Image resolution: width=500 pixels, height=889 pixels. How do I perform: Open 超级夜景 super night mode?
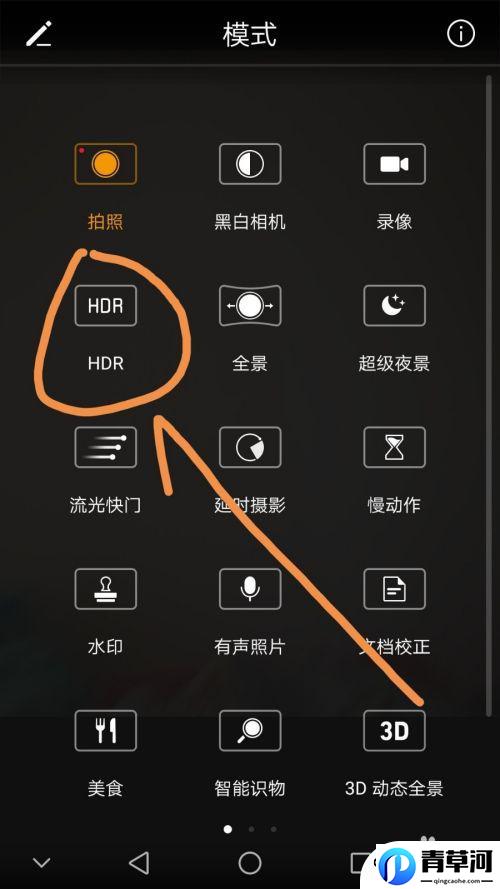pos(394,306)
